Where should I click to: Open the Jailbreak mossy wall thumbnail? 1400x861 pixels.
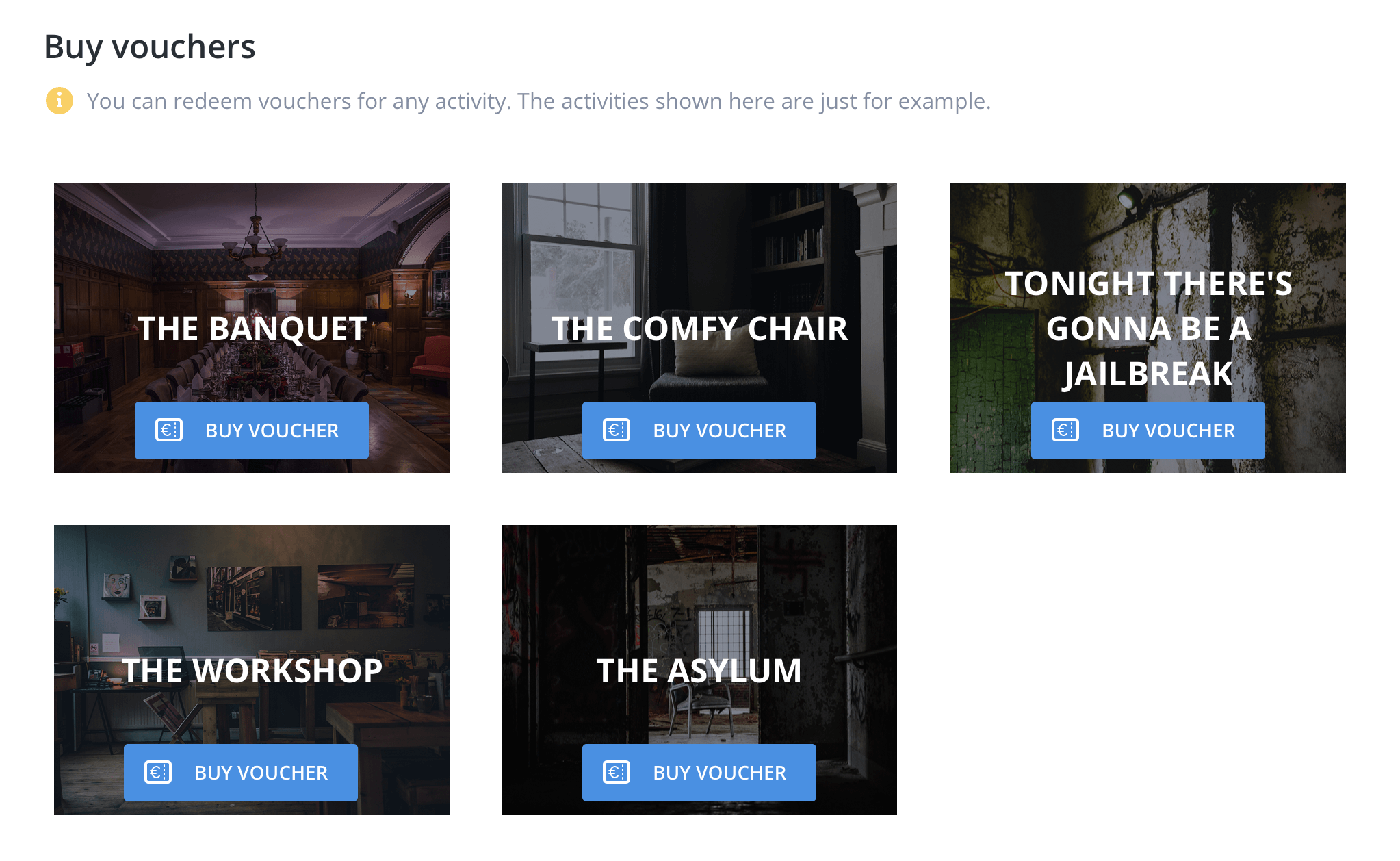tap(1148, 226)
